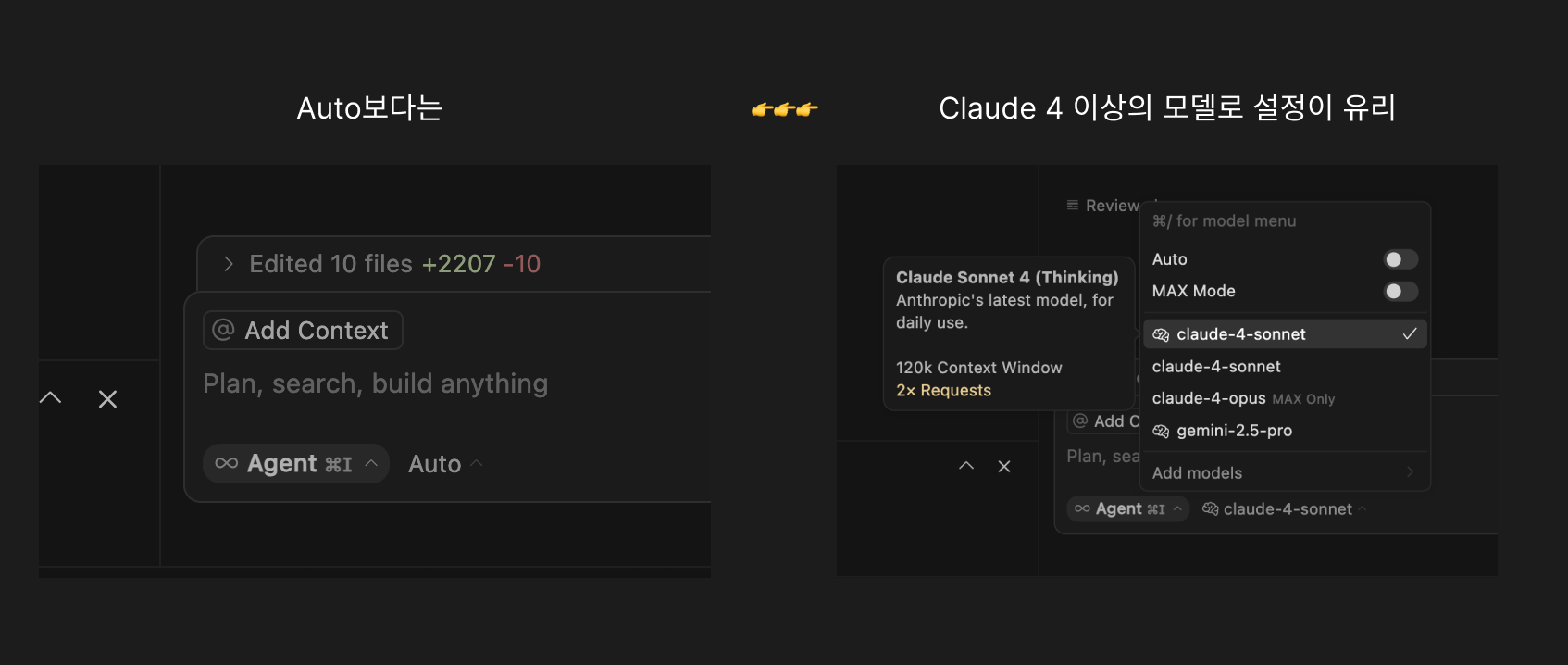Toggle the Auto model switch
The image size is (1568, 665).
[1400, 259]
